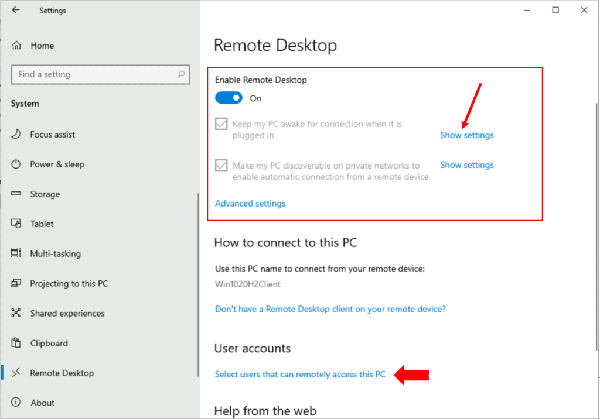Image resolution: width=600 pixels, height=419 pixels.
Task: Click the Home icon in sidebar
Action: pos(16,46)
